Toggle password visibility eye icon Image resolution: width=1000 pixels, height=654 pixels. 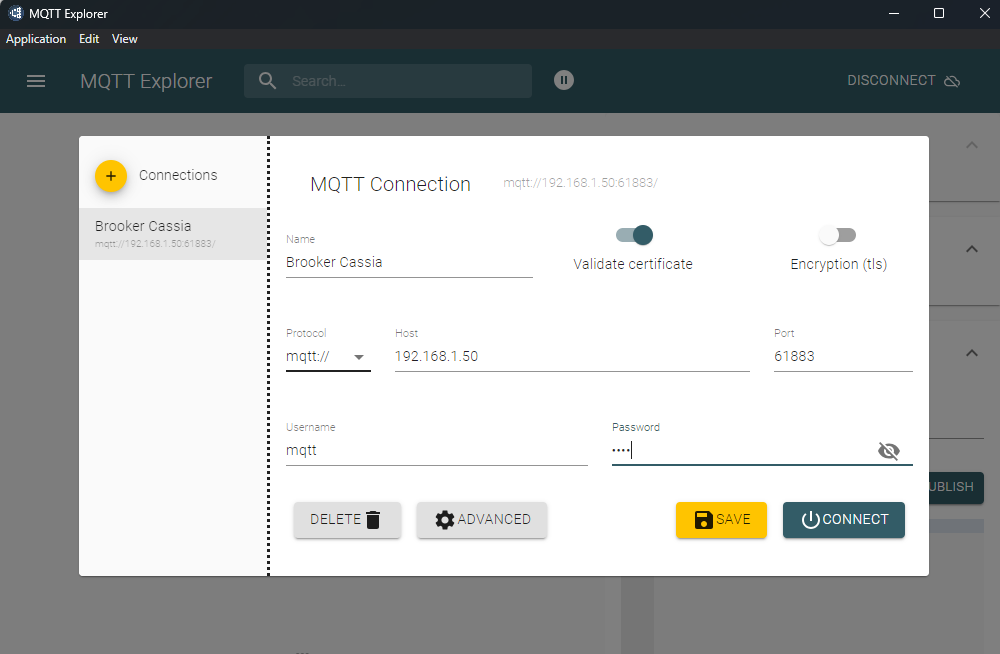[x=888, y=451]
